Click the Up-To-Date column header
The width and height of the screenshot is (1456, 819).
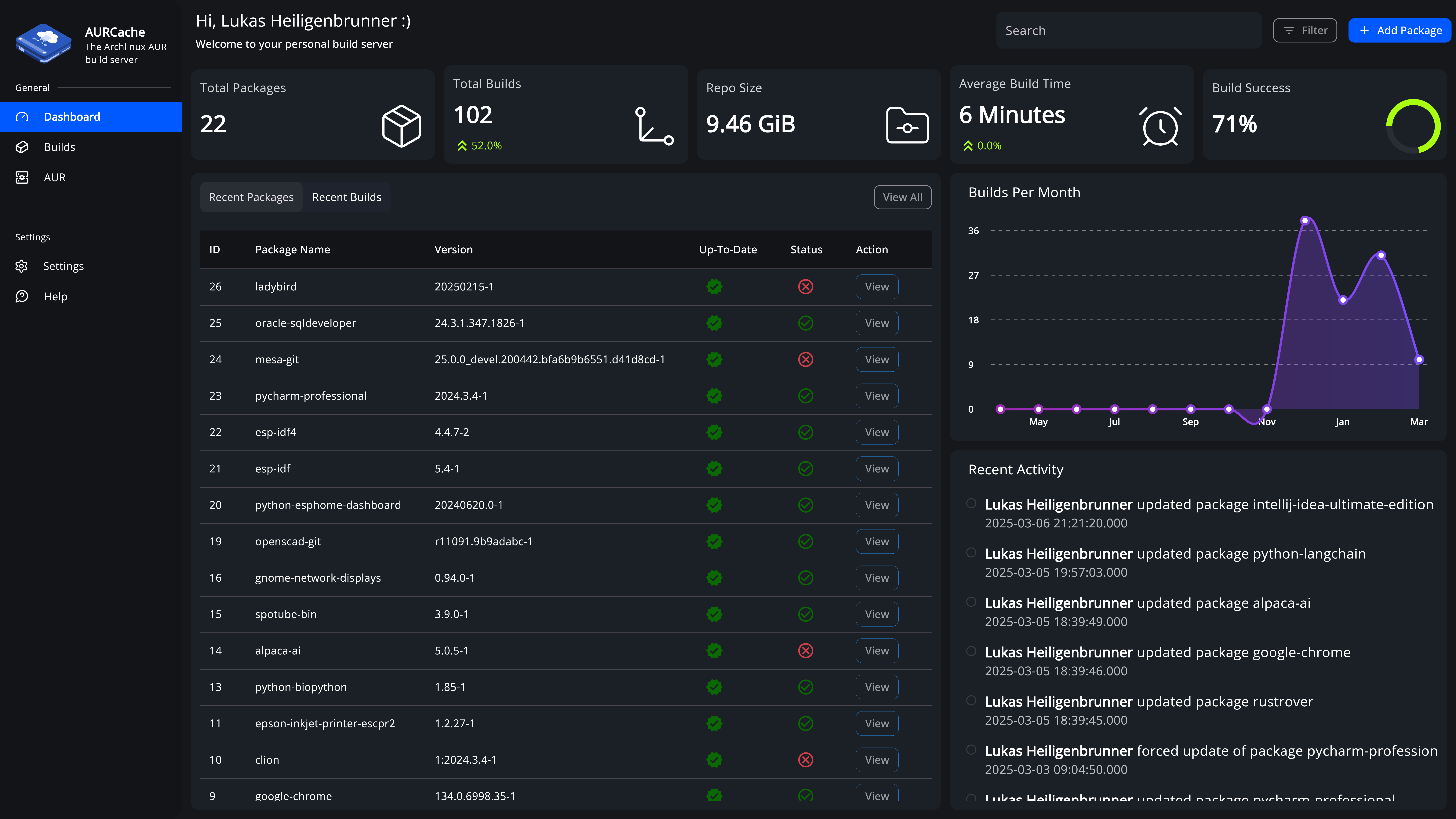point(728,250)
